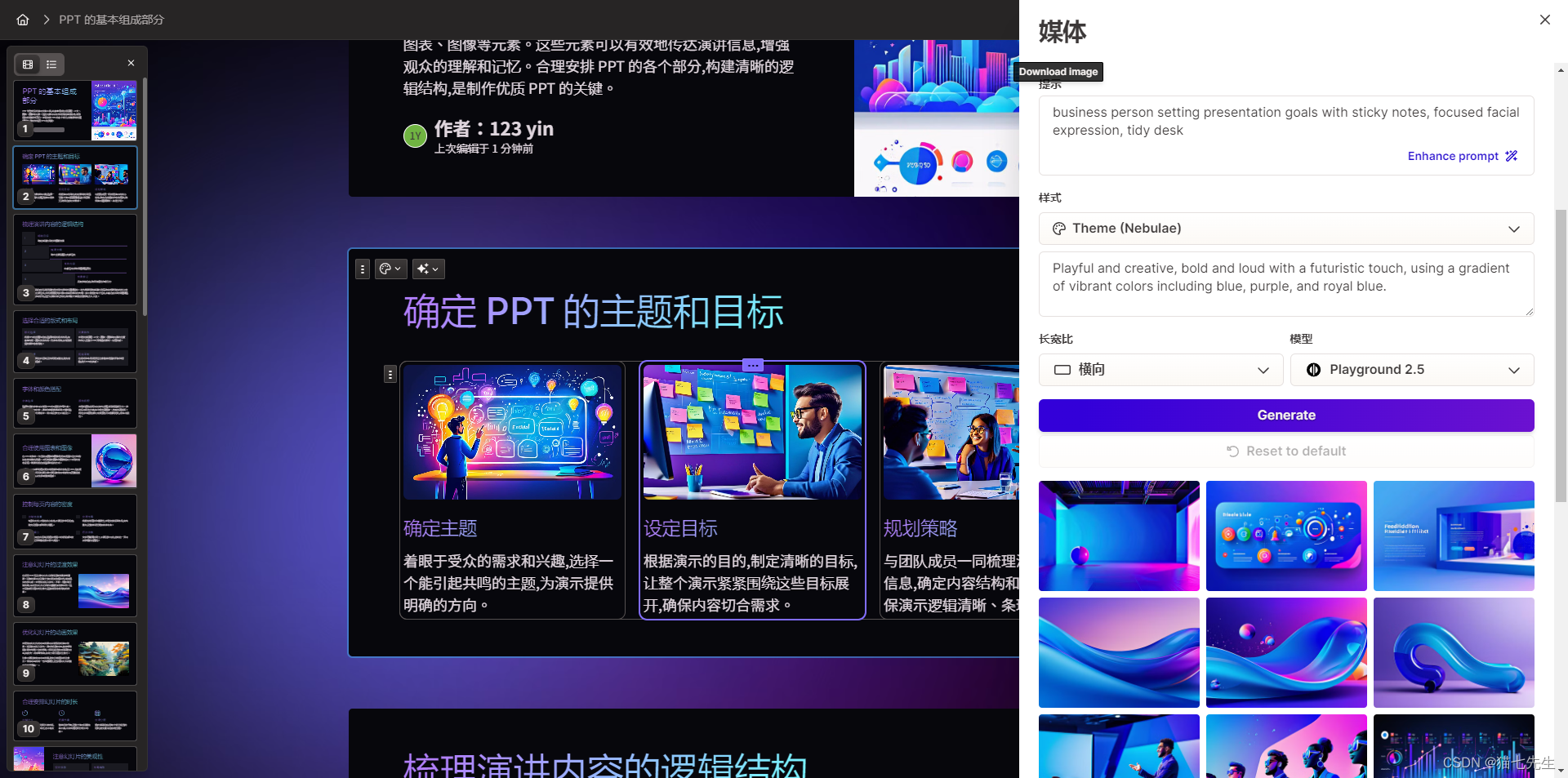Open slide 5 thumbnail in sidebar
Image resolution: width=1568 pixels, height=778 pixels.
click(75, 403)
